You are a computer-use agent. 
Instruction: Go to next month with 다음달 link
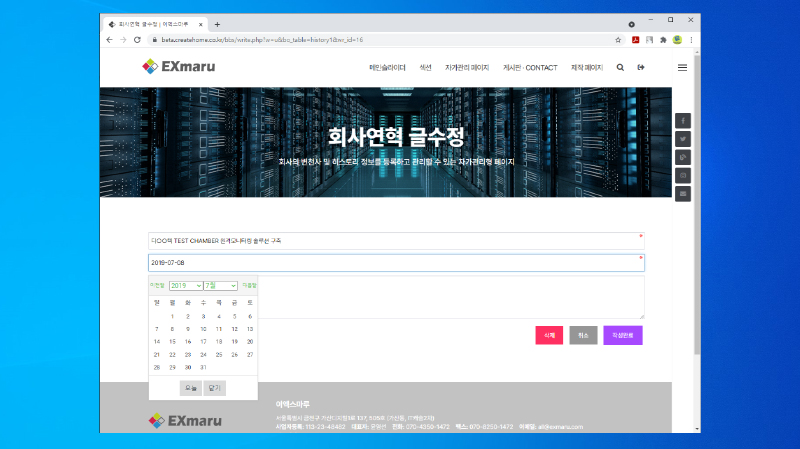coord(249,286)
